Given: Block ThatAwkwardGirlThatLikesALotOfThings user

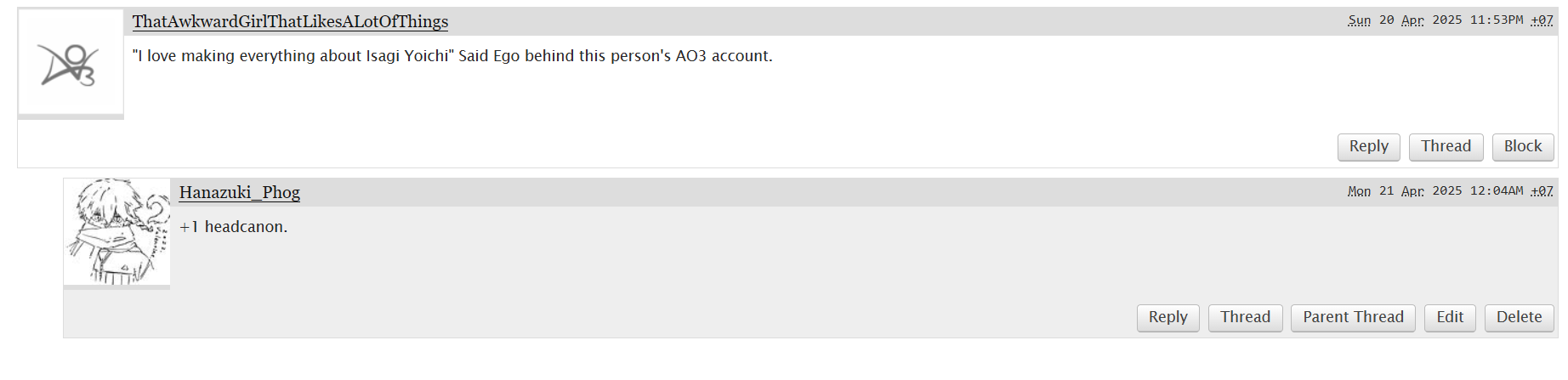Looking at the screenshot, I should (1522, 146).
